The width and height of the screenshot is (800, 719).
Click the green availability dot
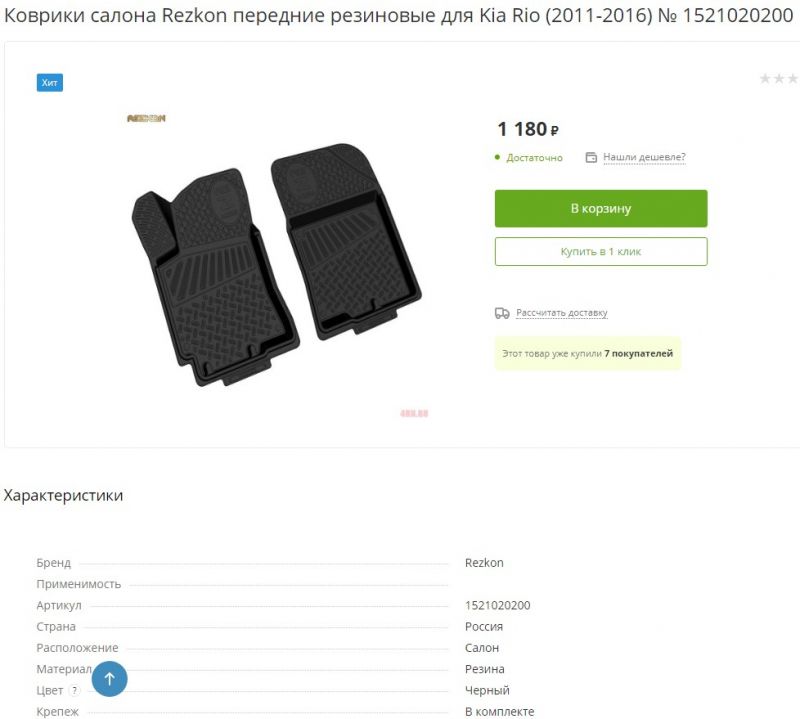pyautogui.click(x=497, y=157)
